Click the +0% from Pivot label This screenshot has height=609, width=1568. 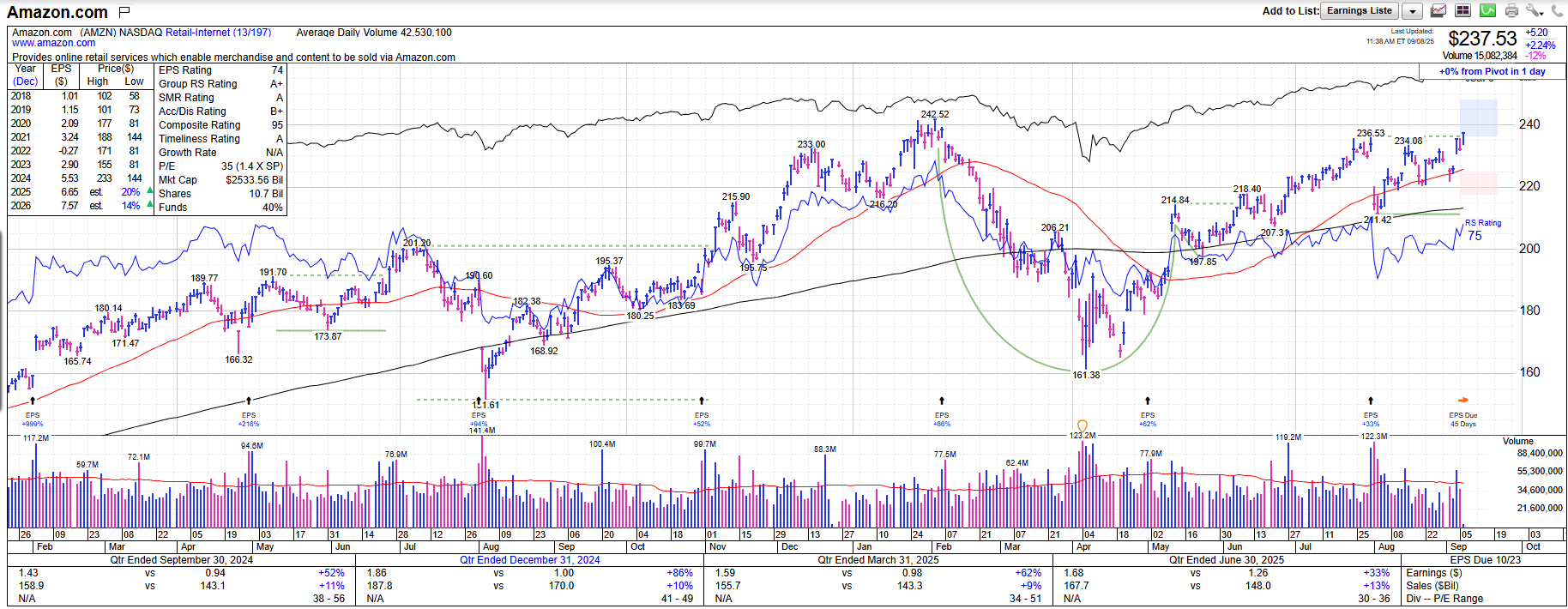click(1492, 72)
